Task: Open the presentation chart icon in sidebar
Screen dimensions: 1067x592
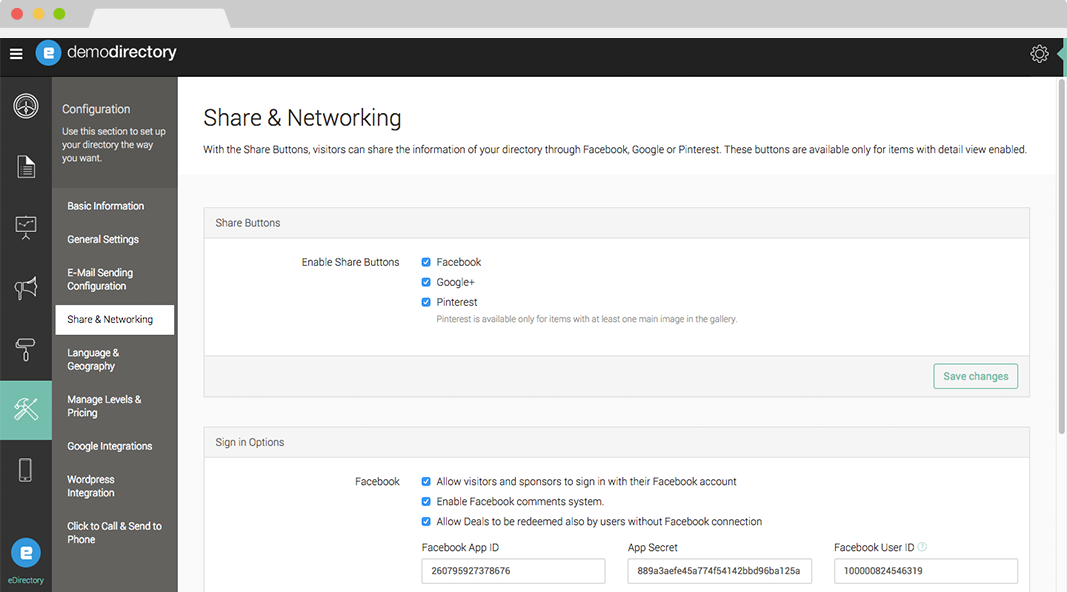Action: tap(26, 227)
